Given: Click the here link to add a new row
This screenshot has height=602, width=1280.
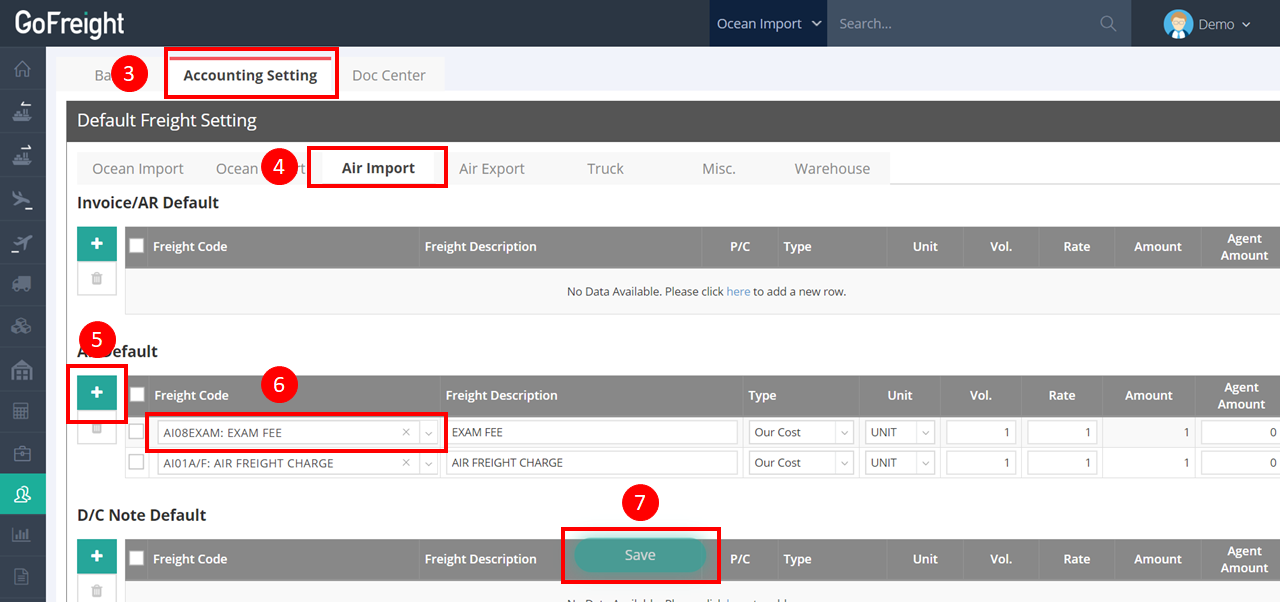Looking at the screenshot, I should (738, 290).
